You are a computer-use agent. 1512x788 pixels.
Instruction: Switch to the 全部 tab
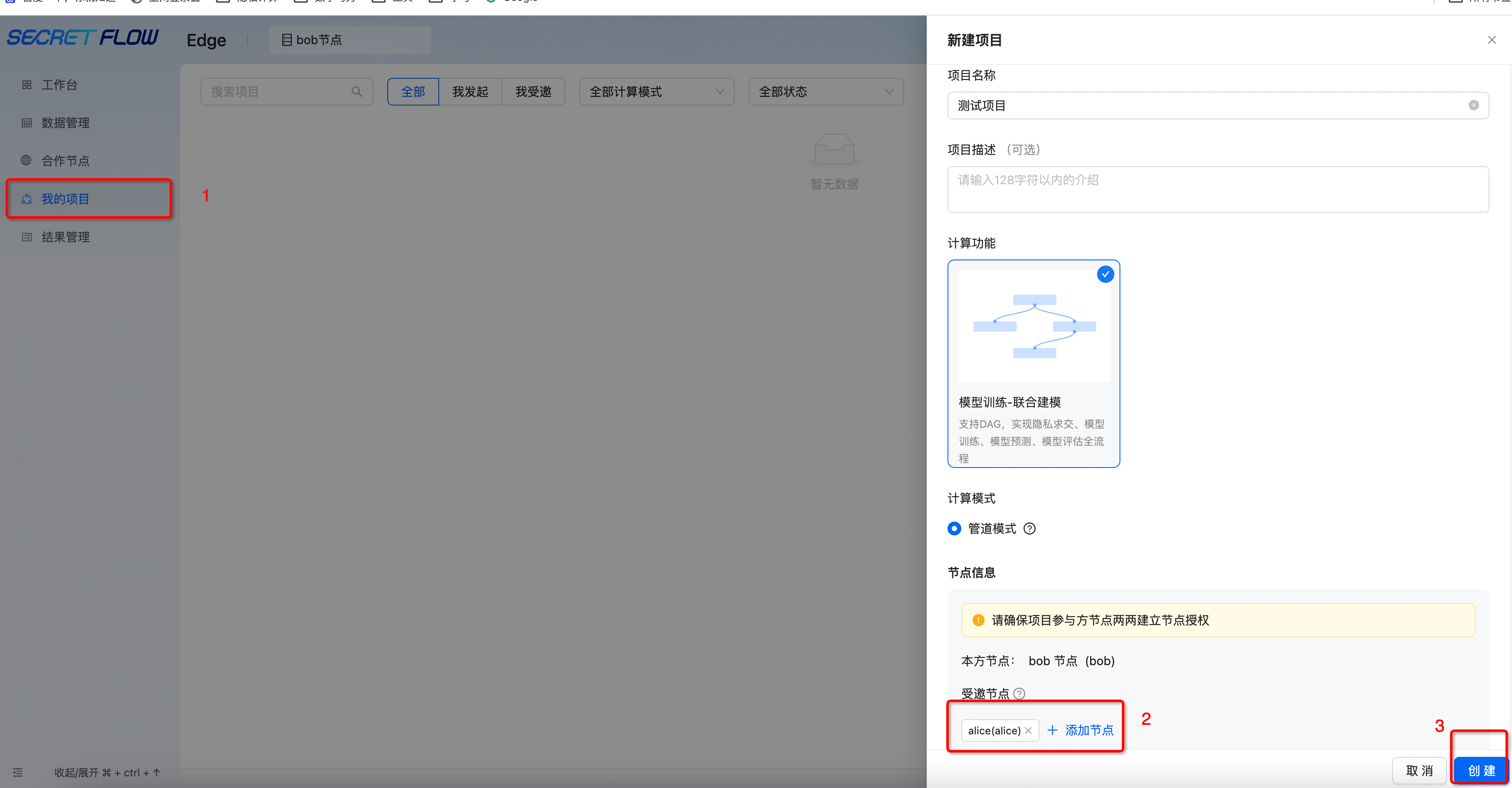[413, 92]
